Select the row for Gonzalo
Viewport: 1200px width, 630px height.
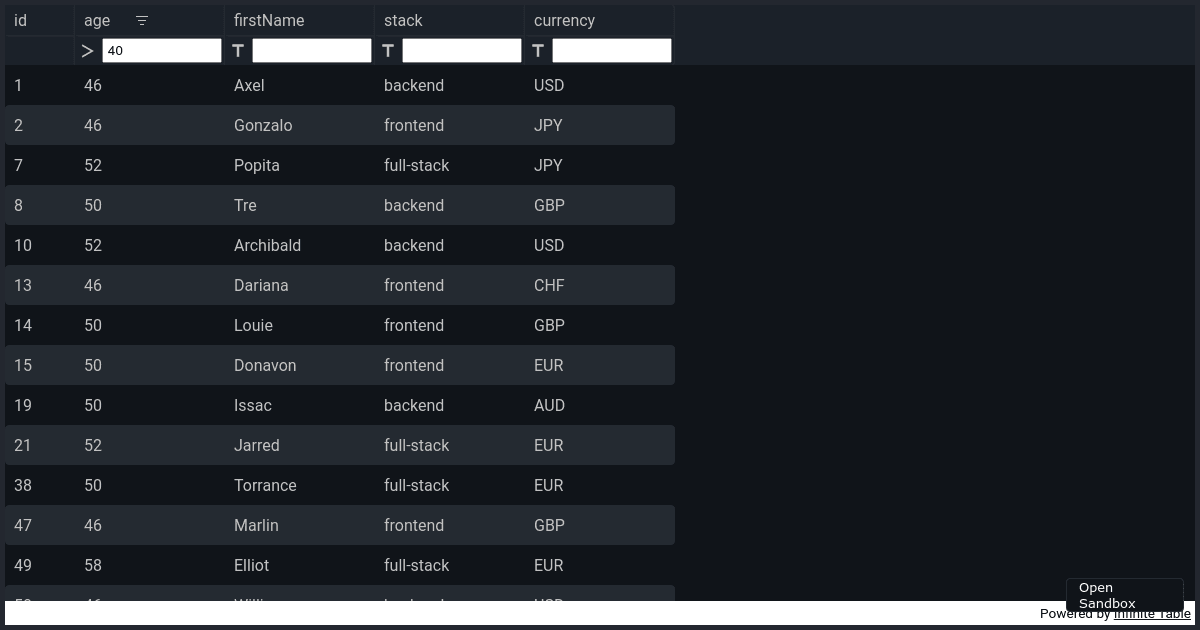340,125
